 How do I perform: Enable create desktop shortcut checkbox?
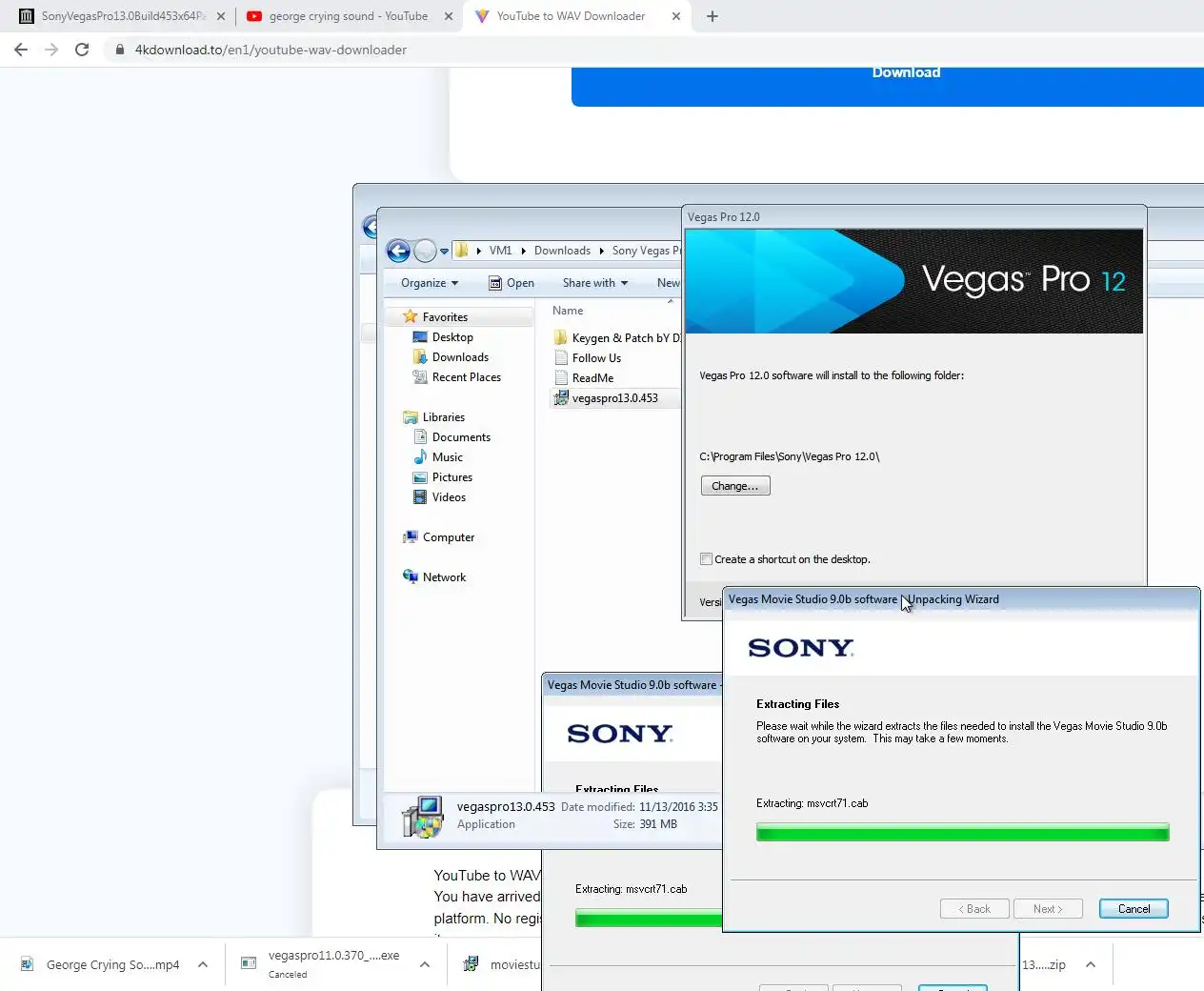[x=707, y=559]
